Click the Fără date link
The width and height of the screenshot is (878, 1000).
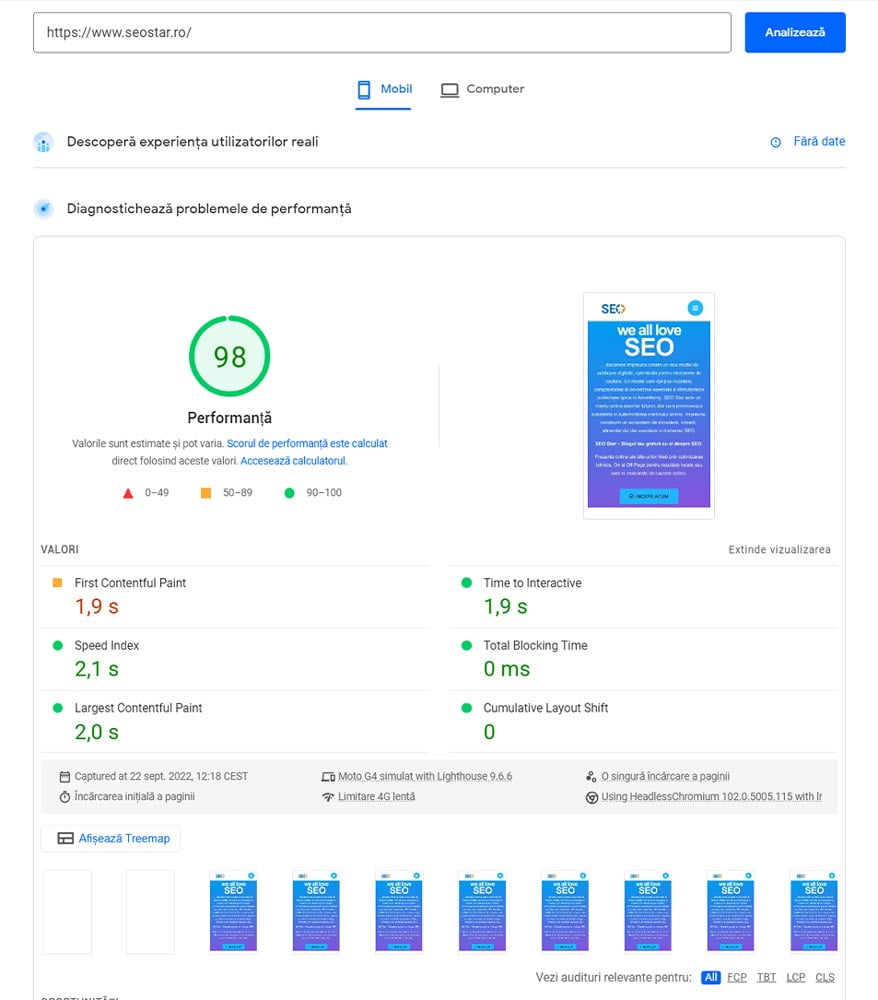click(x=819, y=142)
